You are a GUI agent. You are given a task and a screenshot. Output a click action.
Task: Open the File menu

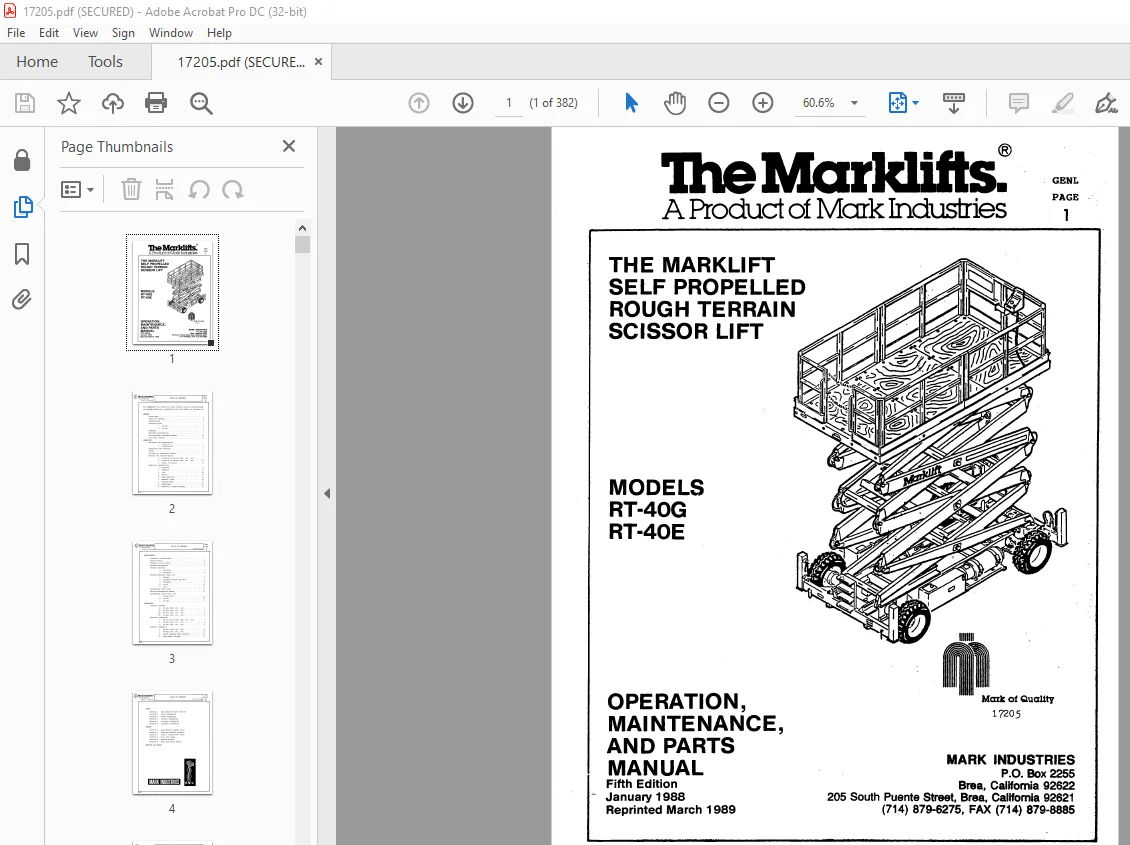coord(16,32)
